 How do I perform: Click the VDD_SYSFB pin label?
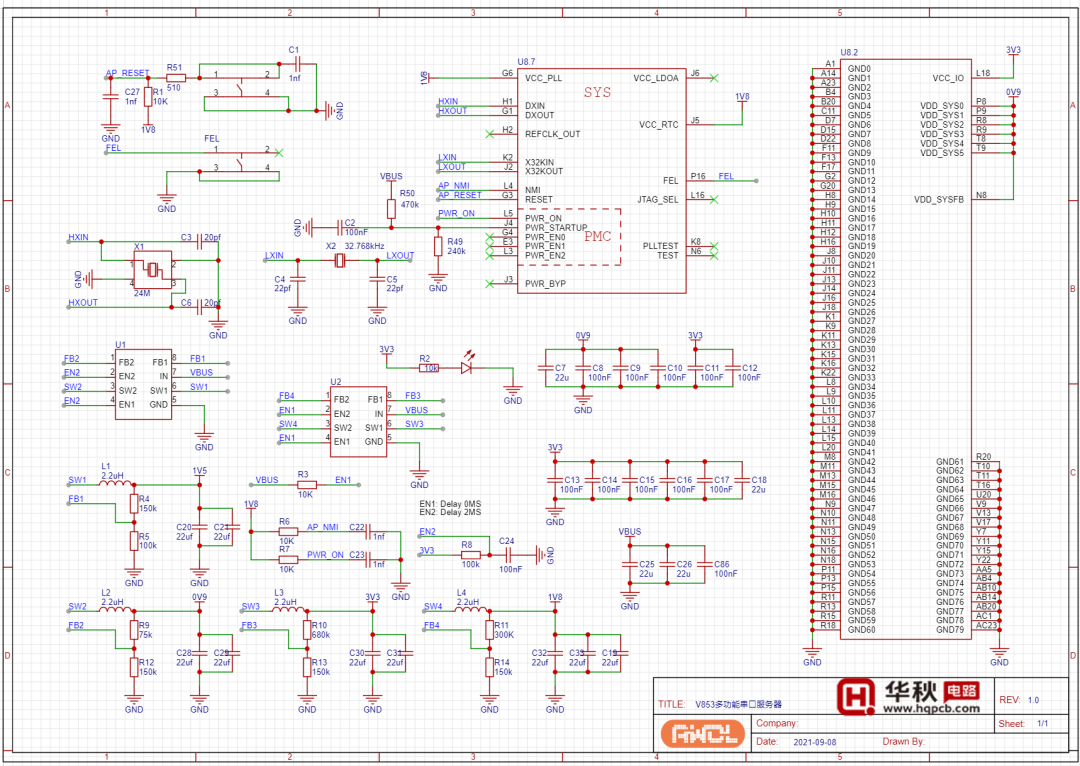click(x=939, y=200)
